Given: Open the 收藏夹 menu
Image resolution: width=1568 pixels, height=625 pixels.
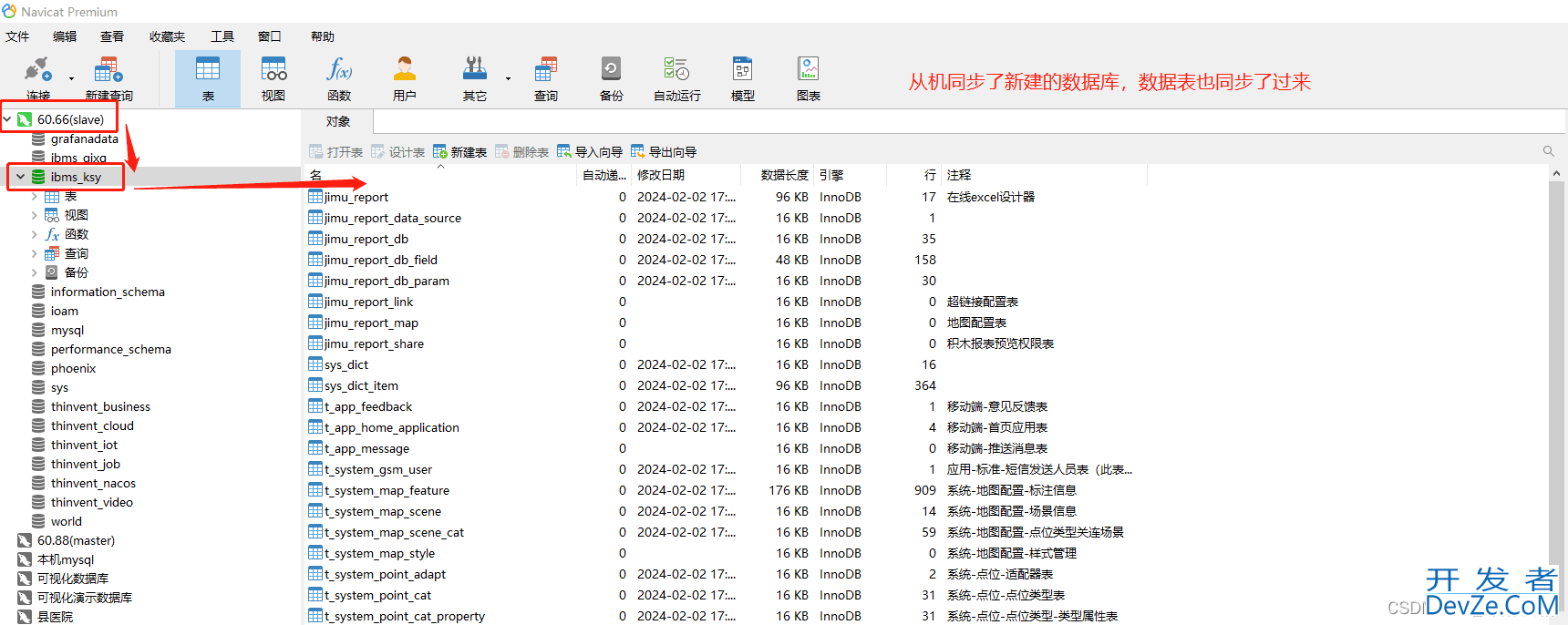Looking at the screenshot, I should 167,36.
